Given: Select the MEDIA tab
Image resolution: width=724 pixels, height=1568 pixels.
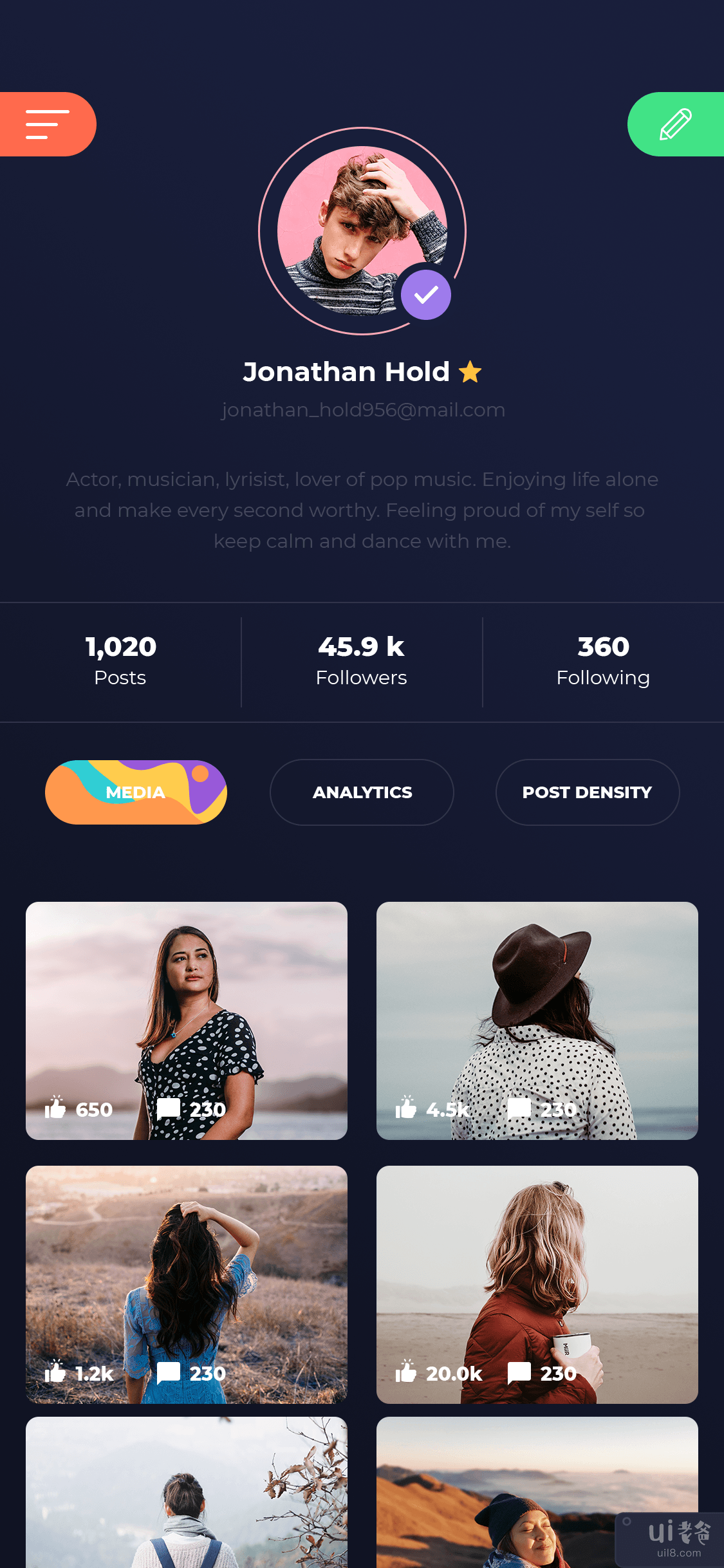Looking at the screenshot, I should click(136, 792).
